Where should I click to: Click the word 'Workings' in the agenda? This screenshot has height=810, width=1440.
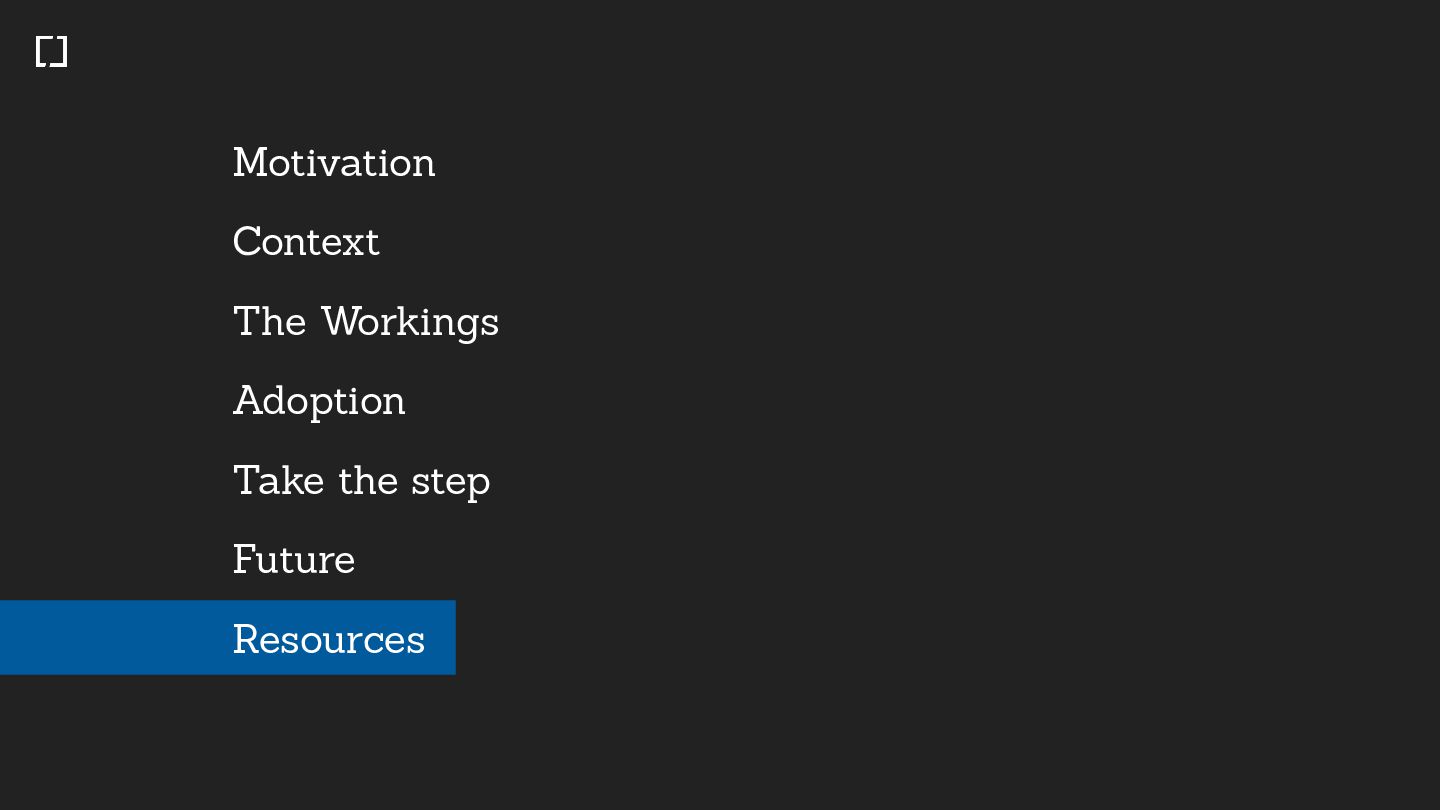[410, 322]
